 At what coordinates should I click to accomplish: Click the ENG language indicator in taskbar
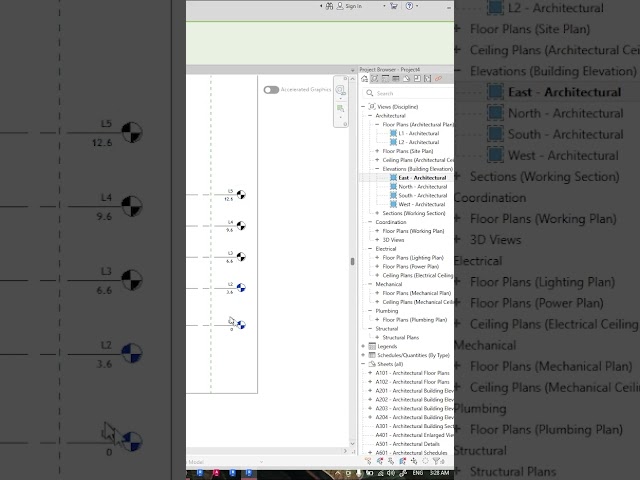click(x=418, y=473)
